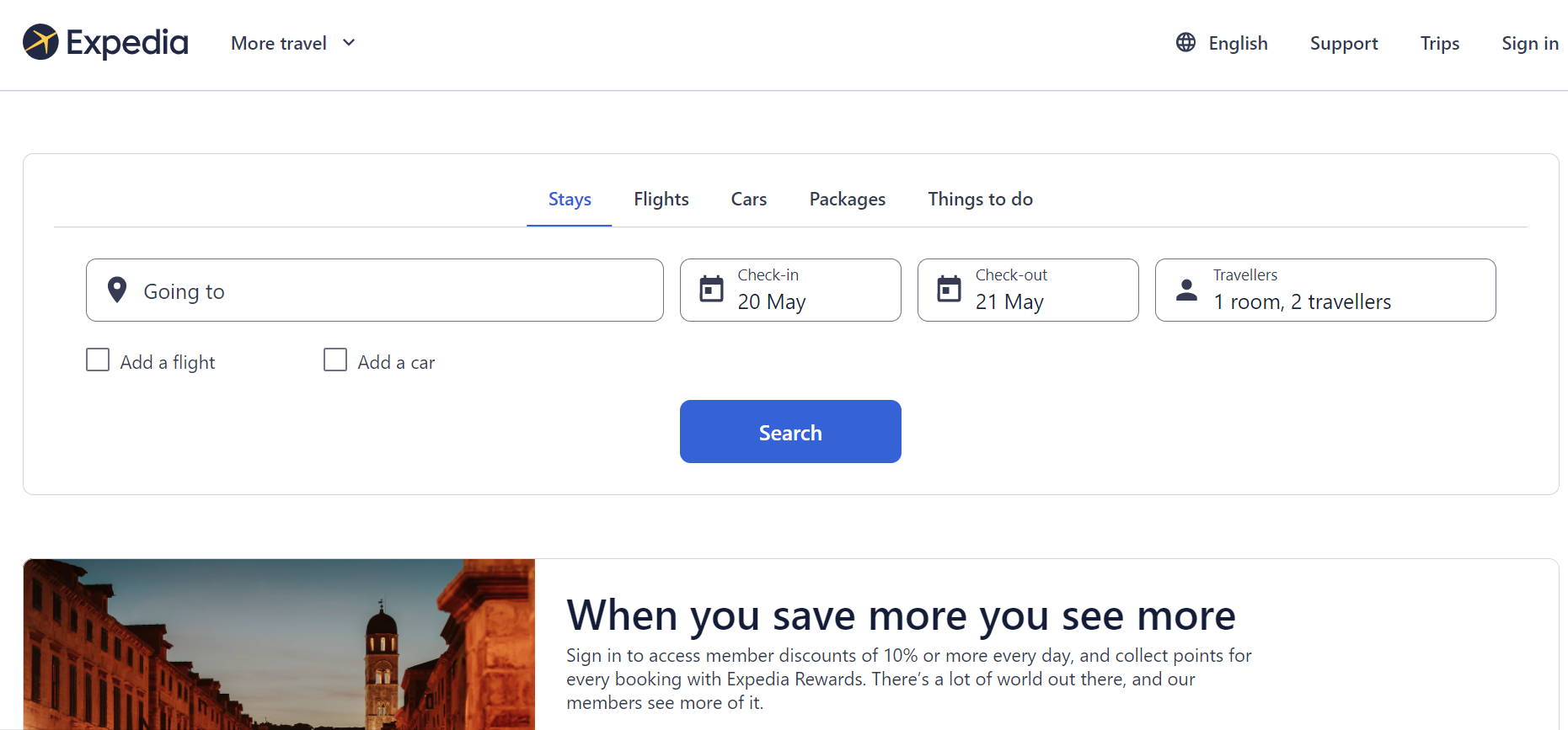Image resolution: width=1568 pixels, height=730 pixels.
Task: Click the Check-in calendar icon
Action: tap(711, 289)
